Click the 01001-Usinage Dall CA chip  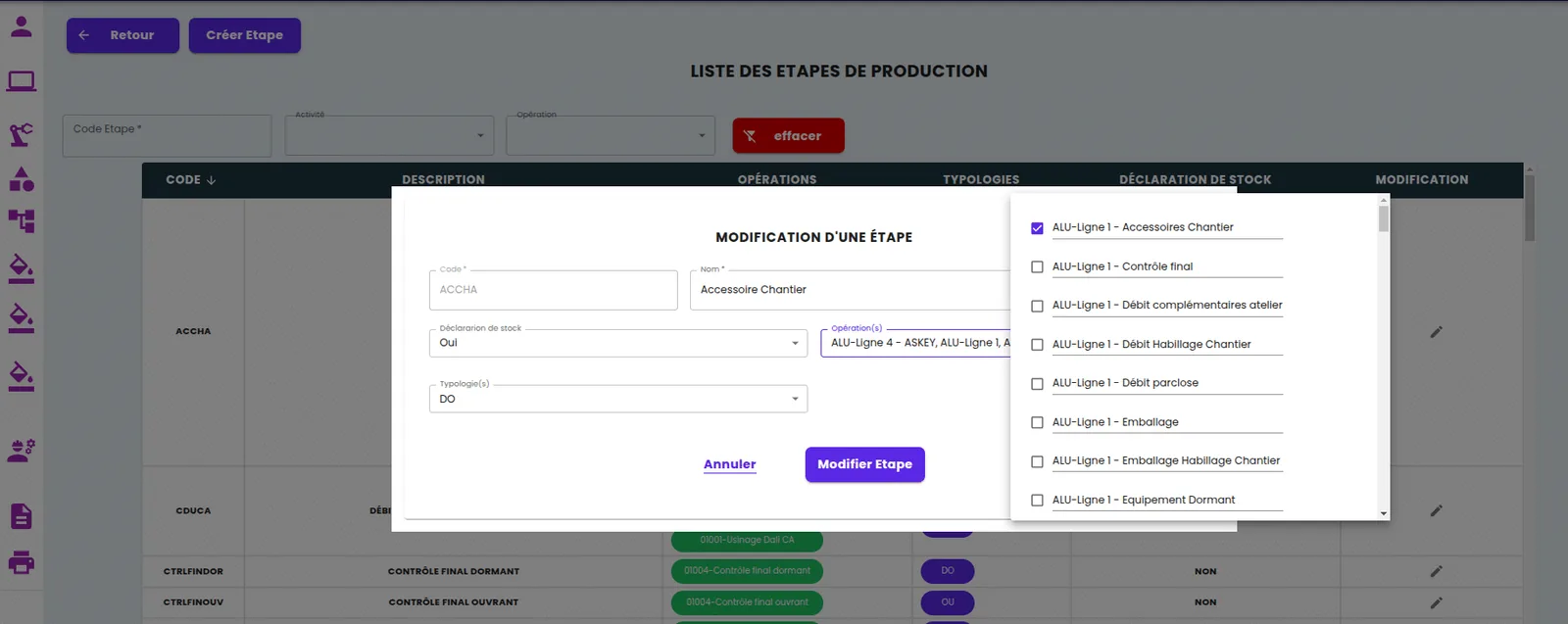(747, 540)
